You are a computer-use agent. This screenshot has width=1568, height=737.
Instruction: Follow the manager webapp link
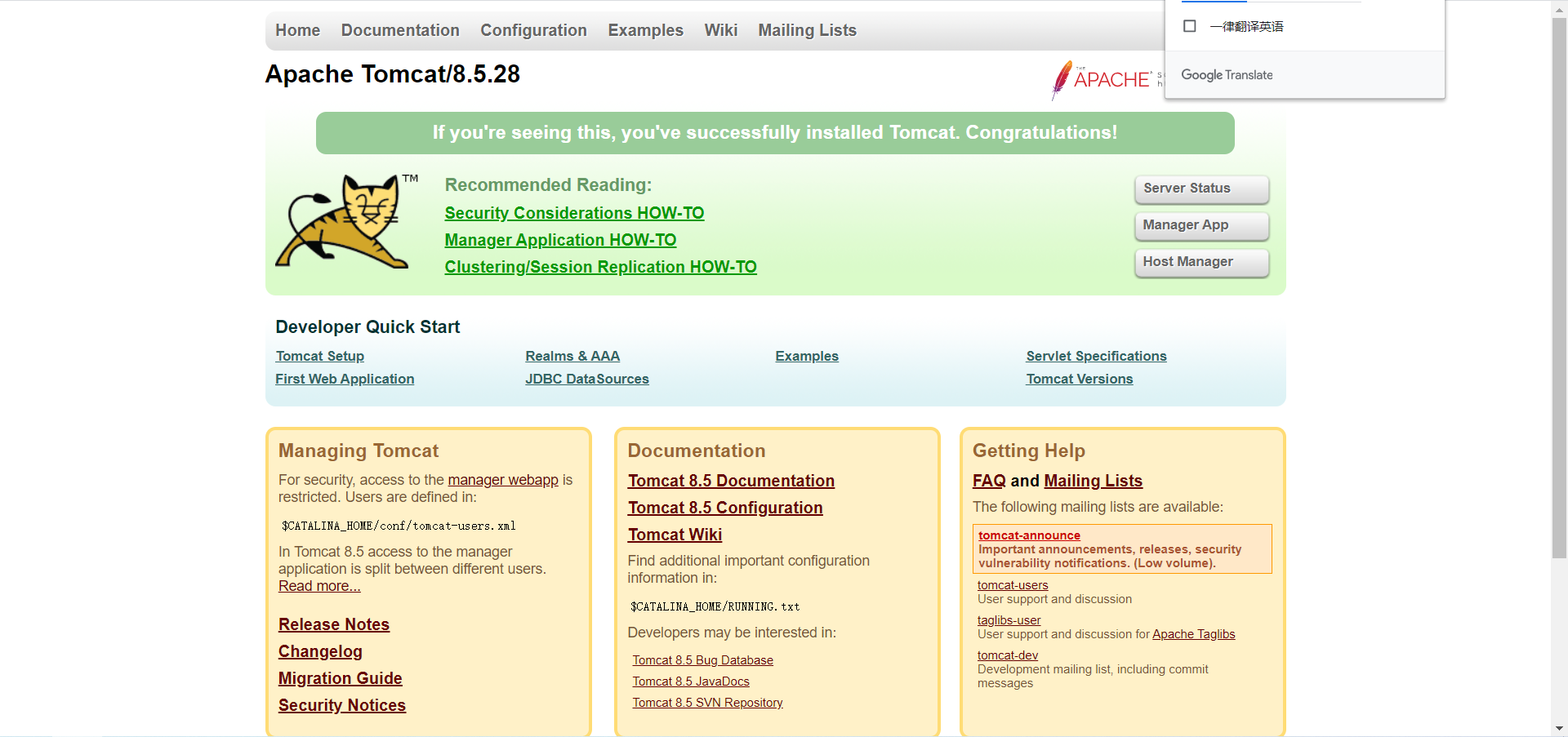503,480
